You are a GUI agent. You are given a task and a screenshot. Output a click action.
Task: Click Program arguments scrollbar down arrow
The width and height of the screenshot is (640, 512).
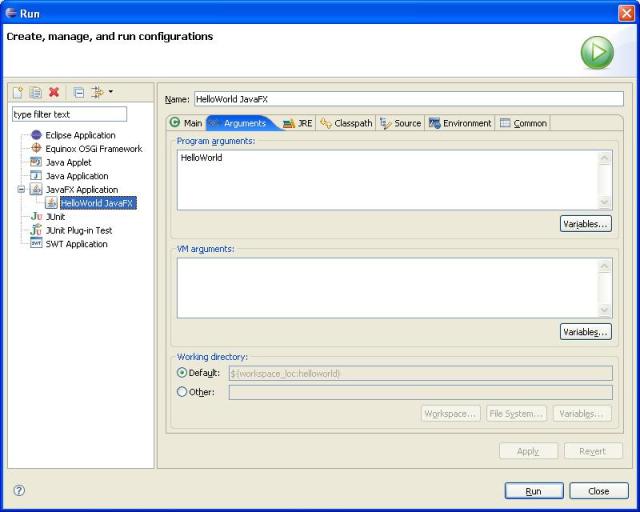tap(604, 202)
